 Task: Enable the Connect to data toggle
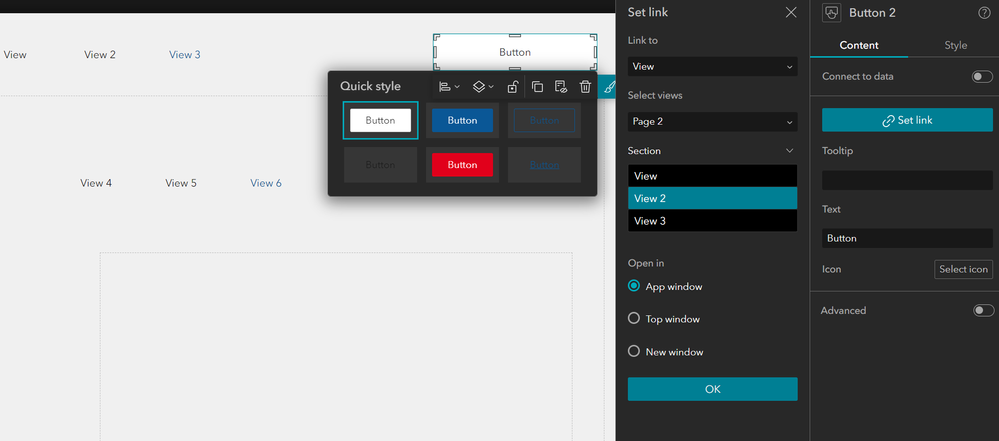[982, 76]
